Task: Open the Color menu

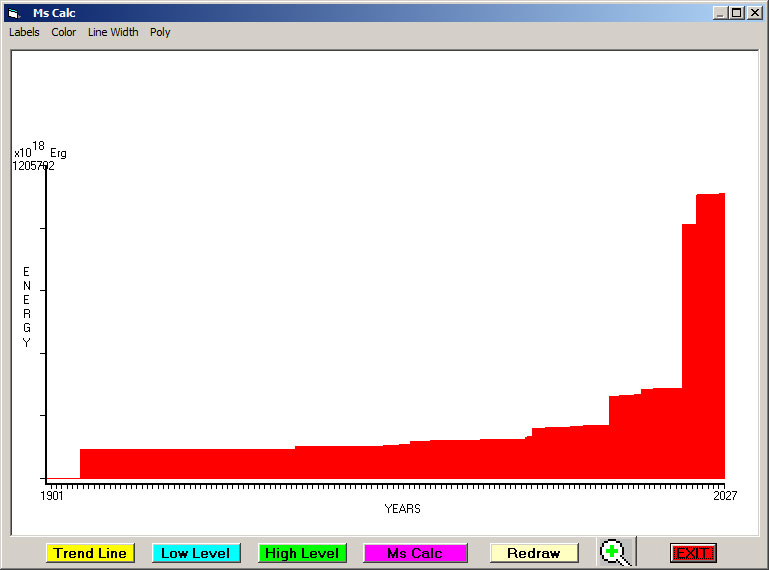Action: tap(64, 32)
